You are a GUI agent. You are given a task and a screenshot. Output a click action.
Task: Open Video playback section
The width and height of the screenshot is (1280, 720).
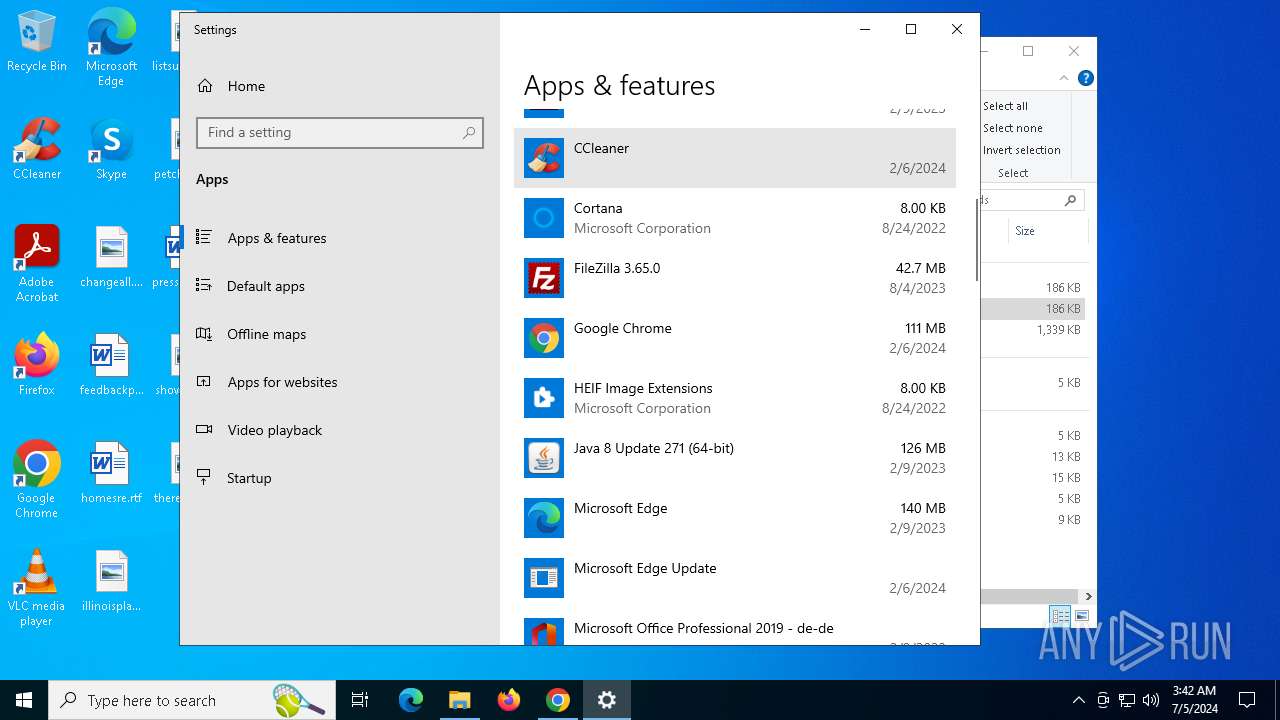click(x=340, y=430)
